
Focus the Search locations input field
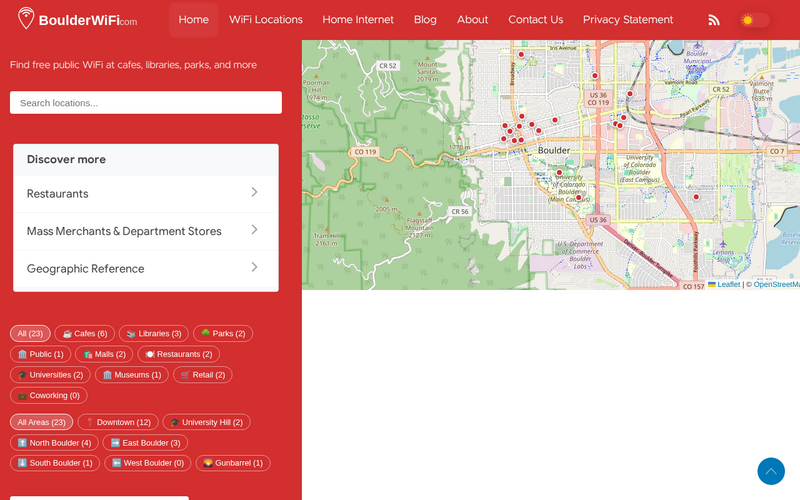click(x=146, y=103)
